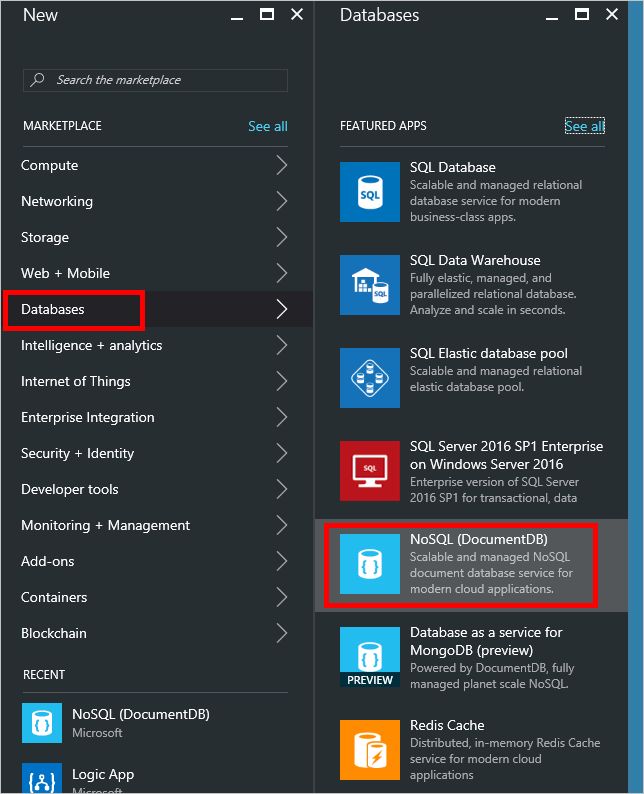
Task: Maximize the Databases blade
Action: click(582, 14)
